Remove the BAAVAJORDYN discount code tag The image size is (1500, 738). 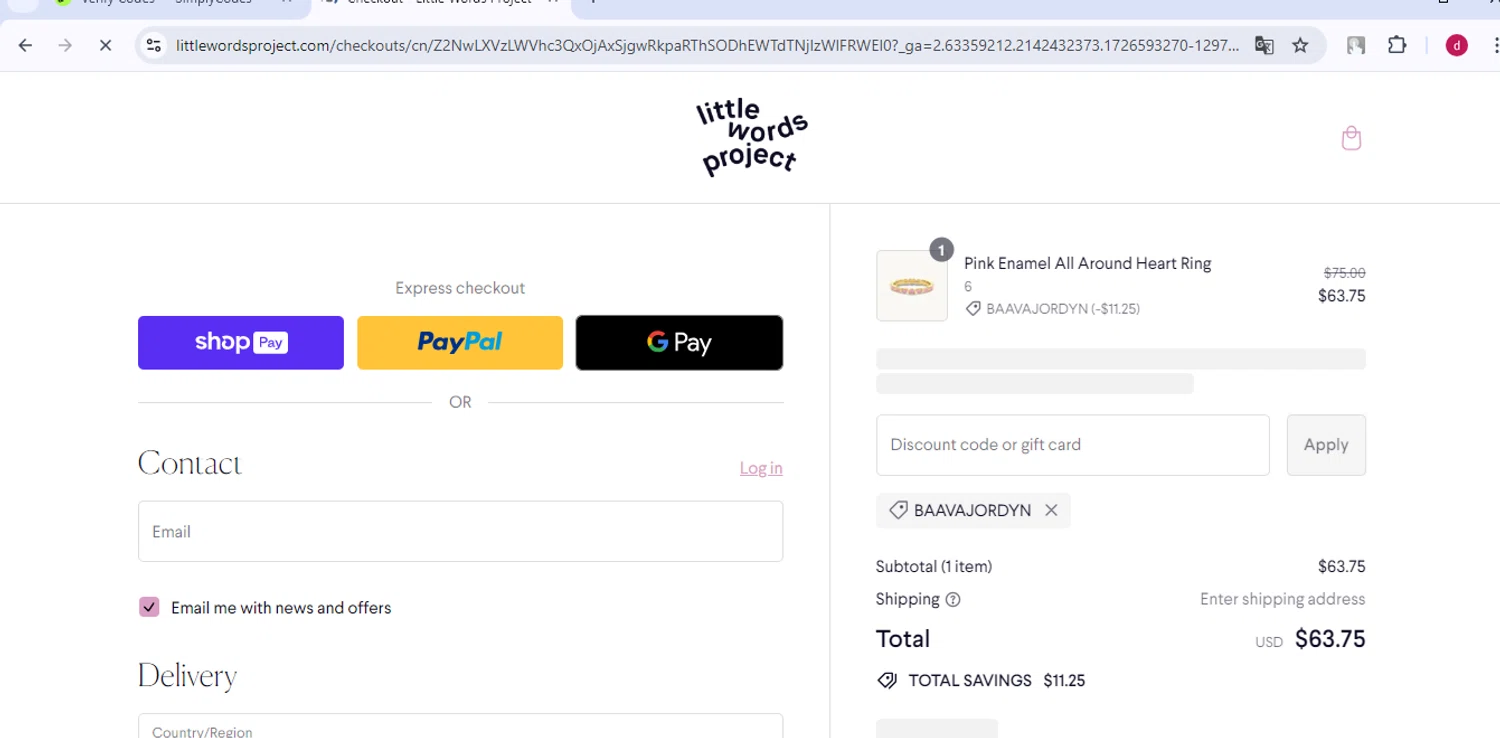pyautogui.click(x=1051, y=510)
